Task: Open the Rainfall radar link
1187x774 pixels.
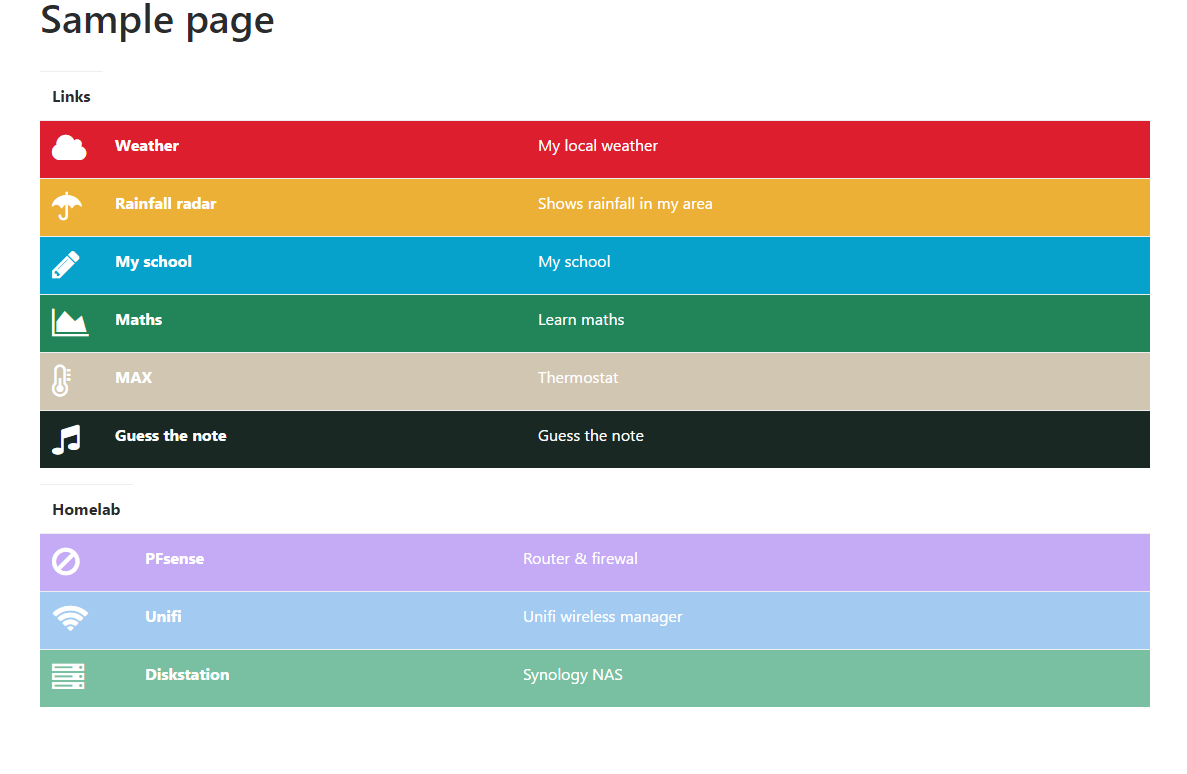Action: (x=166, y=204)
